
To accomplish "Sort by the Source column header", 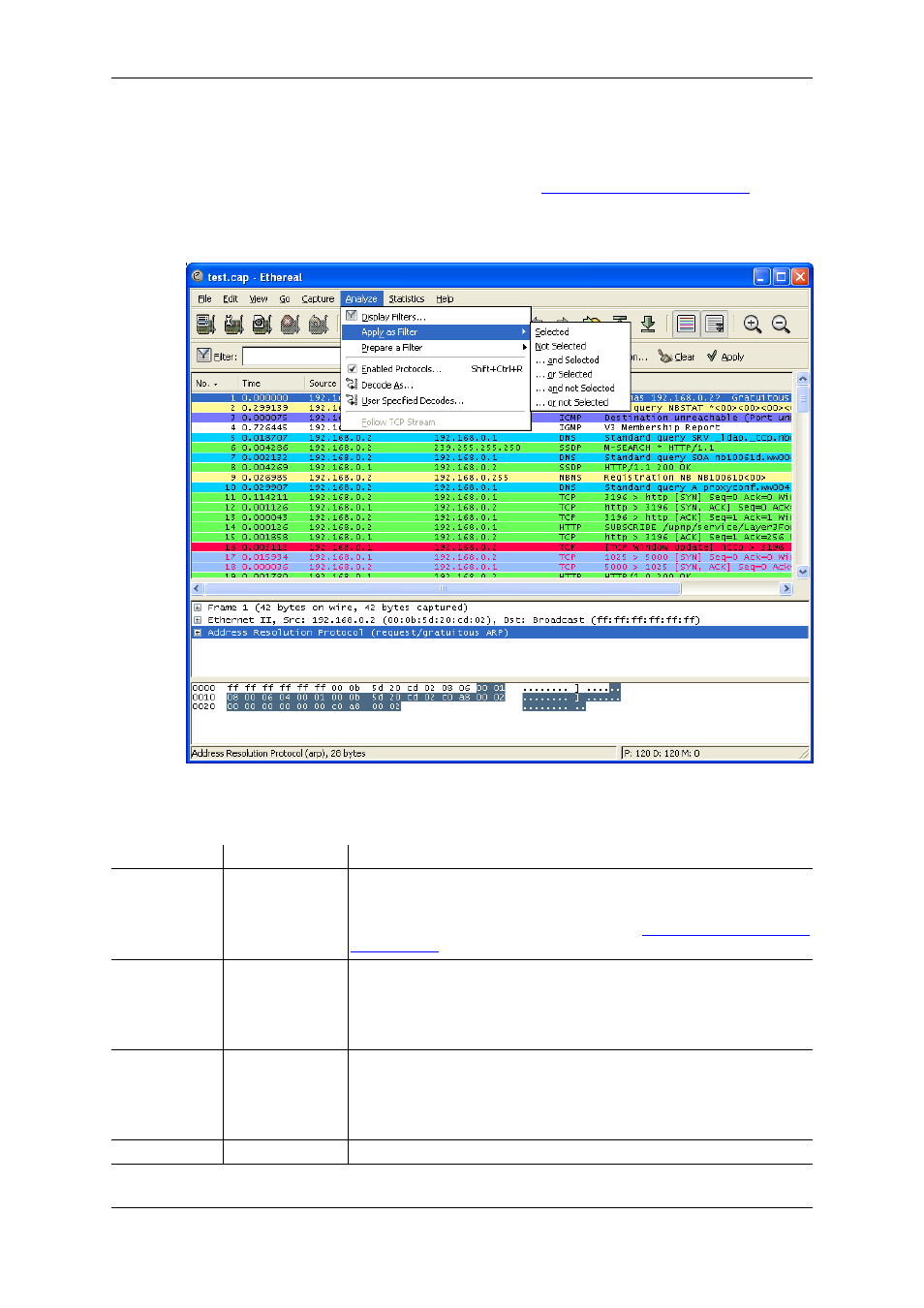I will pos(323,383).
